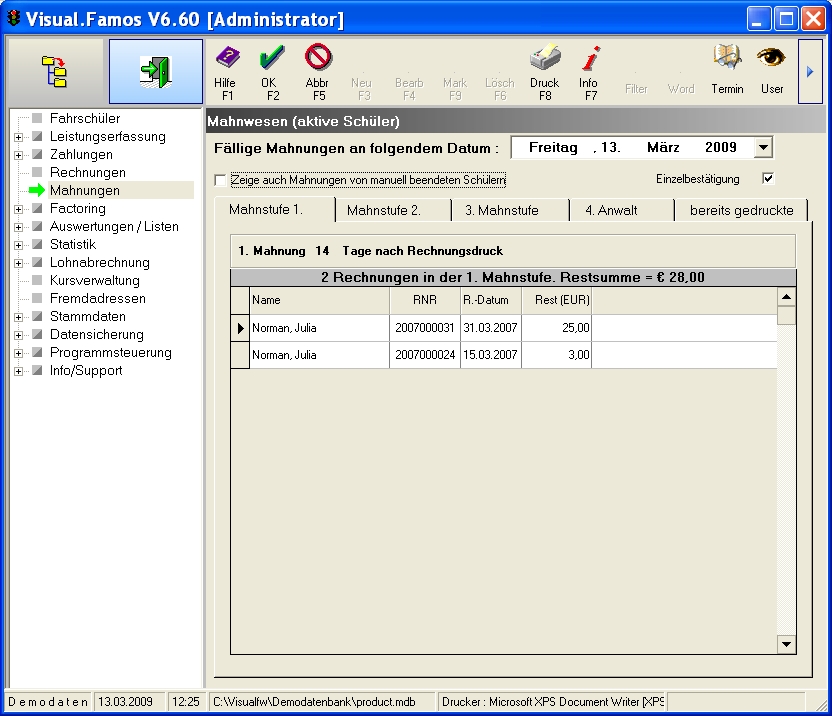The width and height of the screenshot is (832, 716).
Task: Select the Norman, Julia row with RNR 2007000024
Action: coord(318,355)
